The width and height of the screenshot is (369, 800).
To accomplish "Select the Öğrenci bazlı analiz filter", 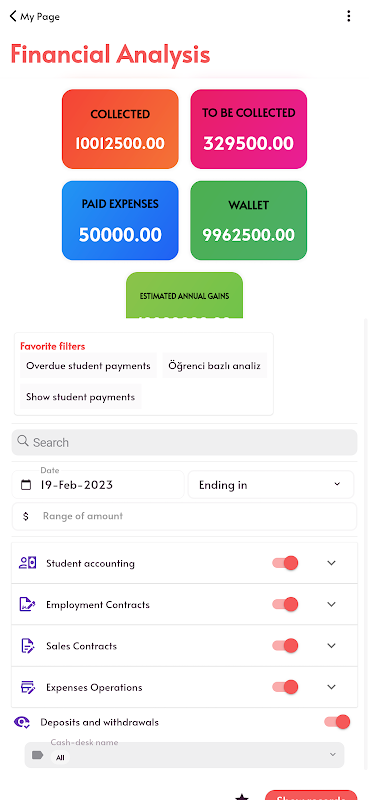I will pyautogui.click(x=215, y=366).
